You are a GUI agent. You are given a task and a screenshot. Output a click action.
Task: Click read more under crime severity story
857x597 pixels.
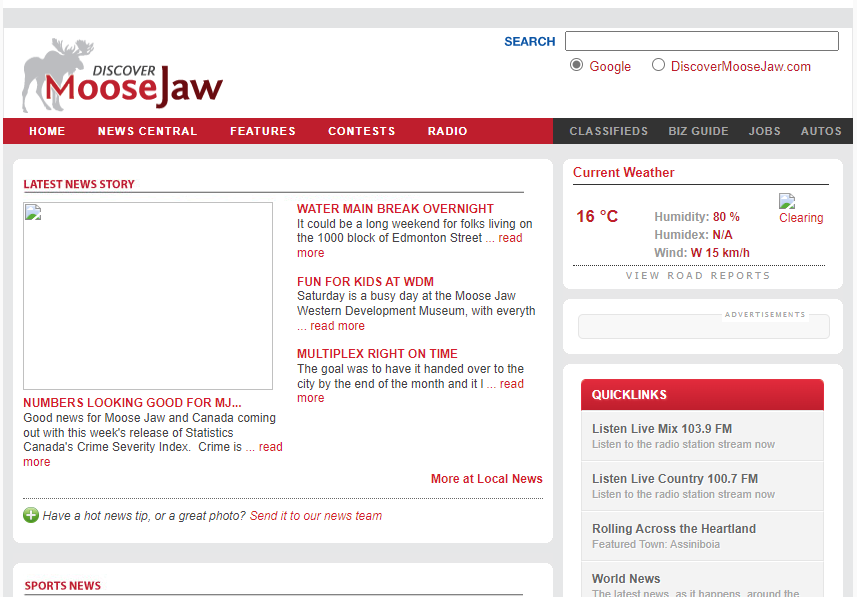pos(271,447)
